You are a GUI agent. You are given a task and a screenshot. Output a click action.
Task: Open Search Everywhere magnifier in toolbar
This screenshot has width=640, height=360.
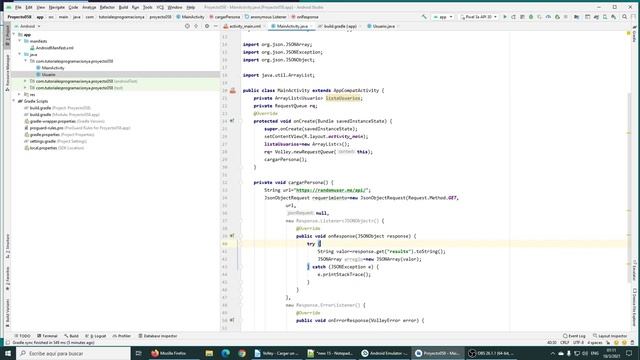pos(624,17)
